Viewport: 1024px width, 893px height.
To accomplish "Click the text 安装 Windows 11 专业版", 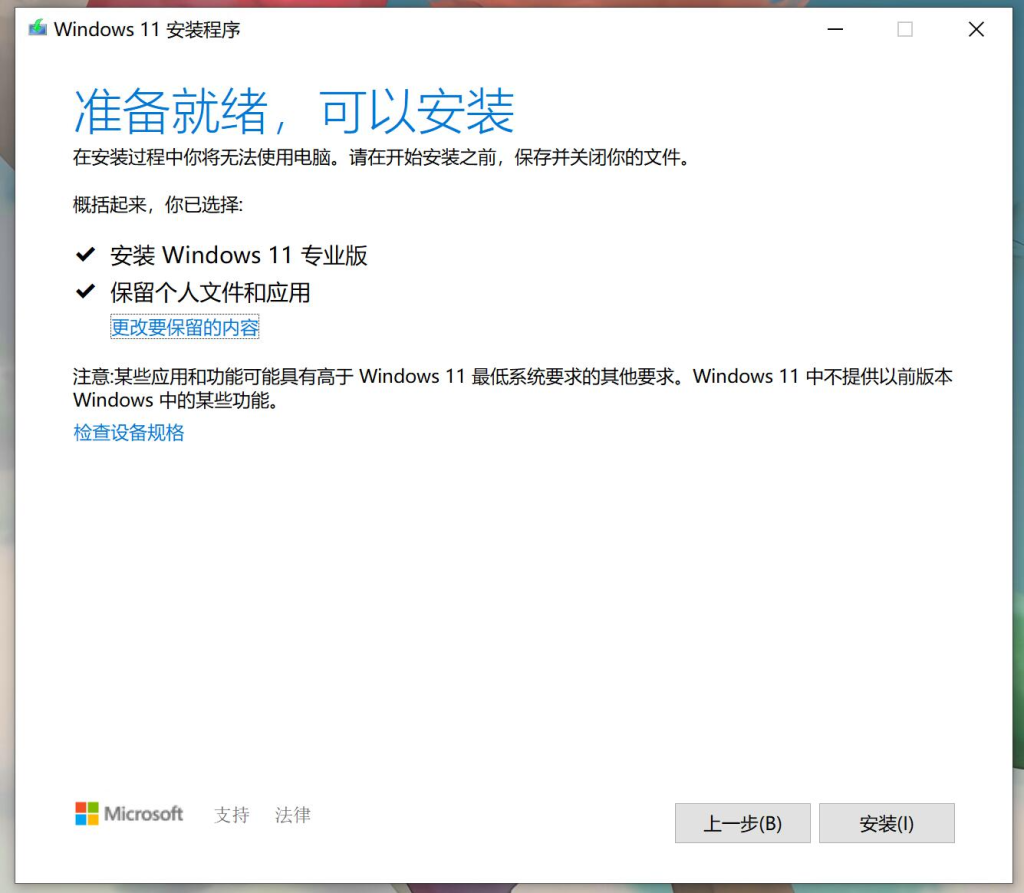I will [238, 255].
